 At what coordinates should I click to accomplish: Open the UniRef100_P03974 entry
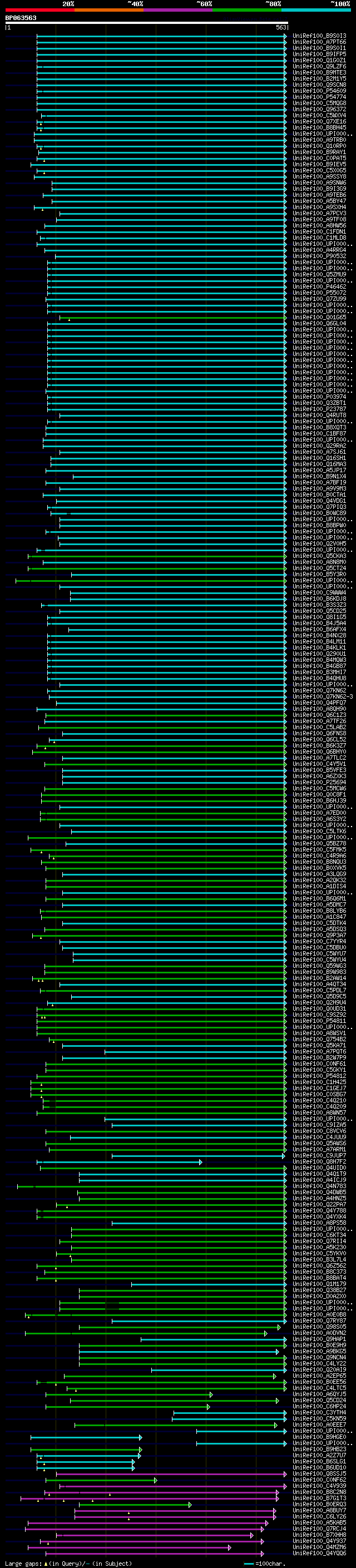point(319,397)
